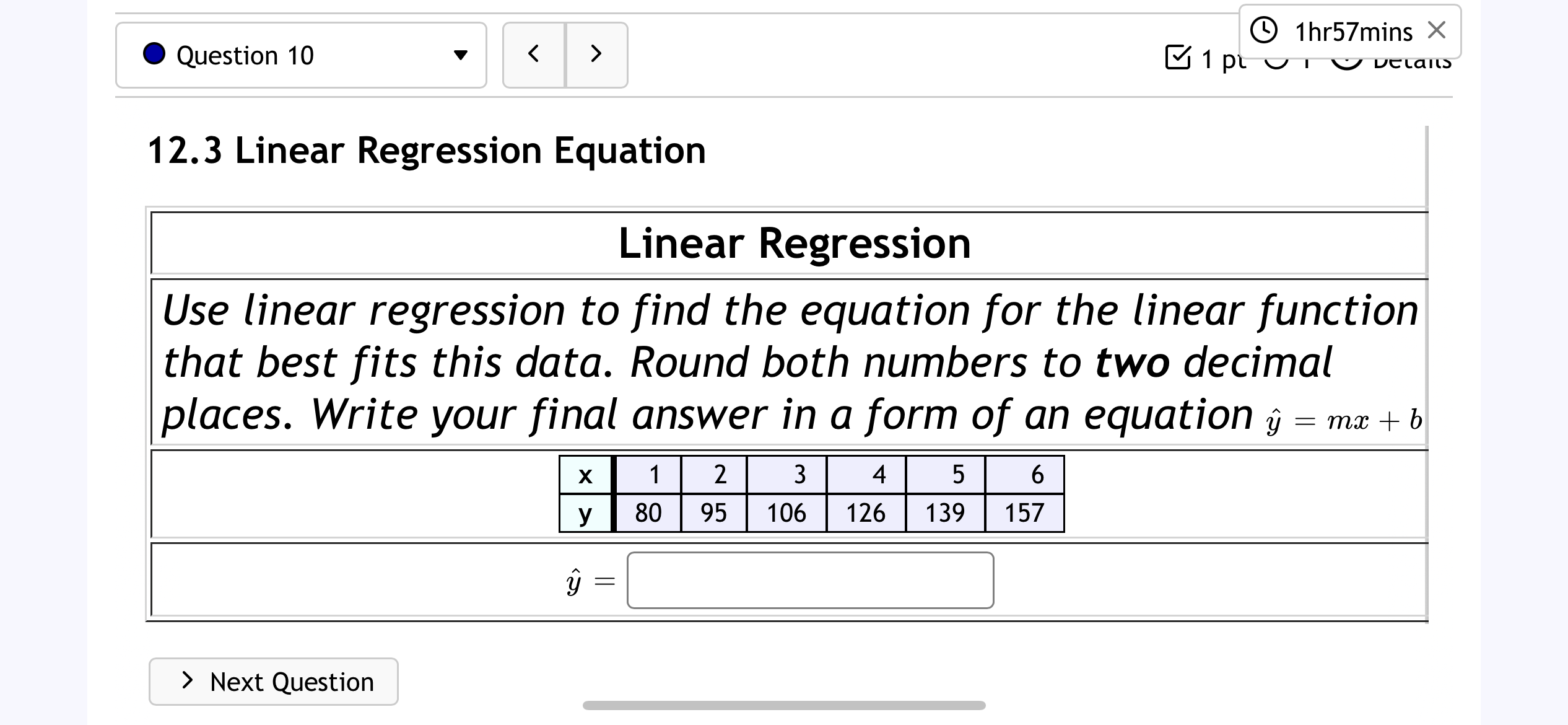Select the Question 10 menu item
This screenshot has height=725, width=1568.
tap(245, 55)
